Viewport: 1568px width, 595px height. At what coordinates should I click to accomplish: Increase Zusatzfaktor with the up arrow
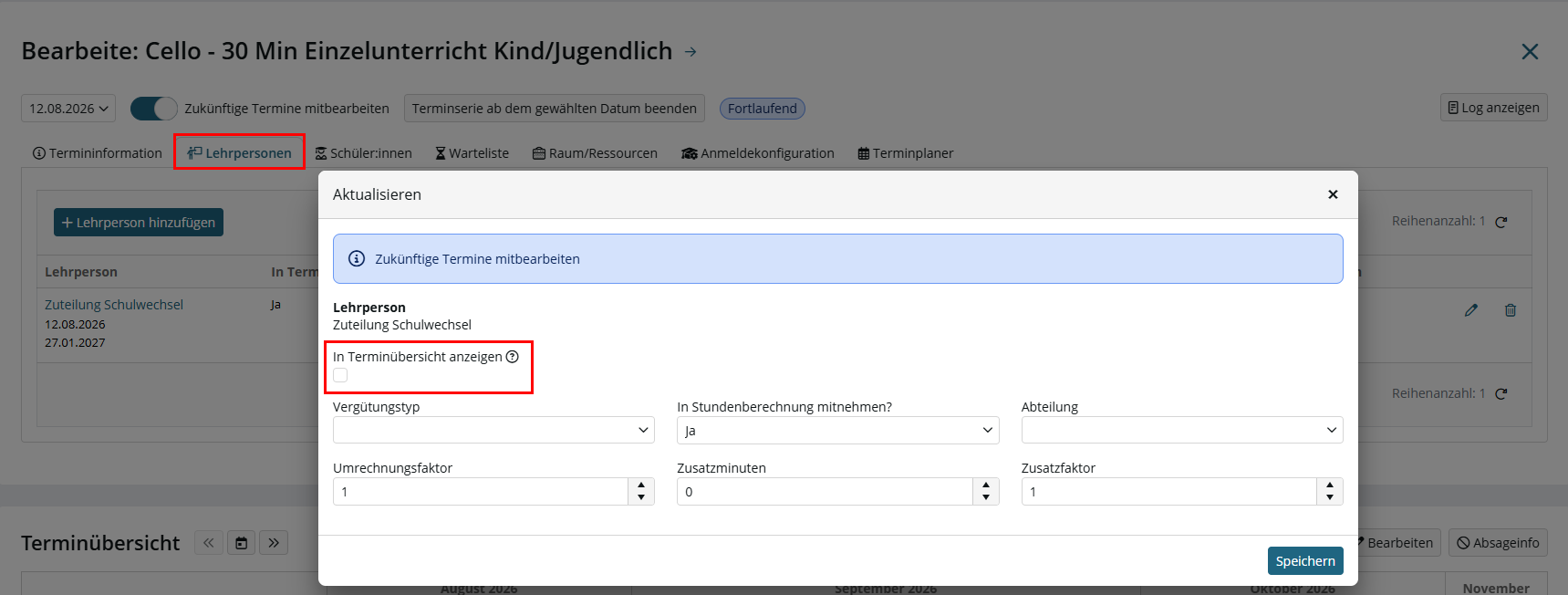click(1330, 485)
